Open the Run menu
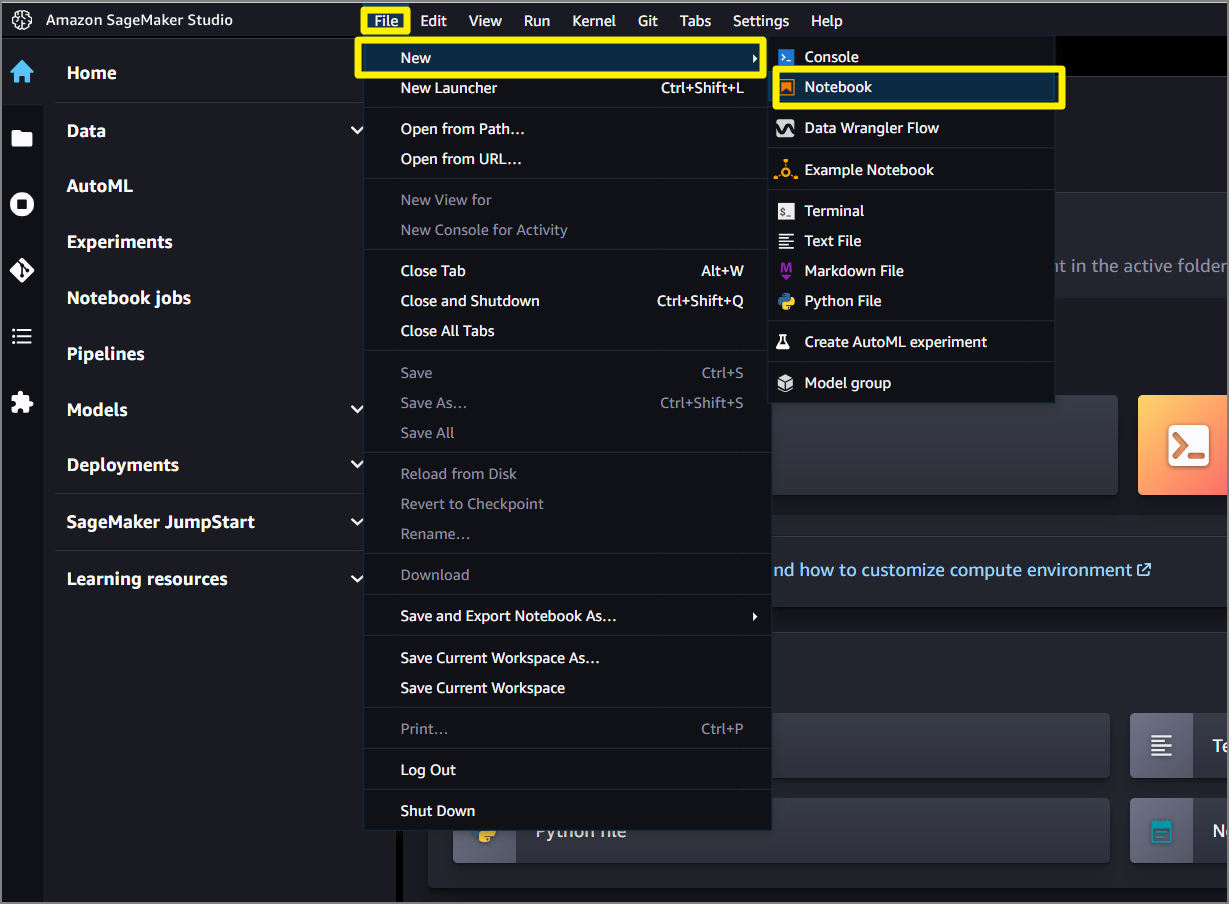 point(537,20)
